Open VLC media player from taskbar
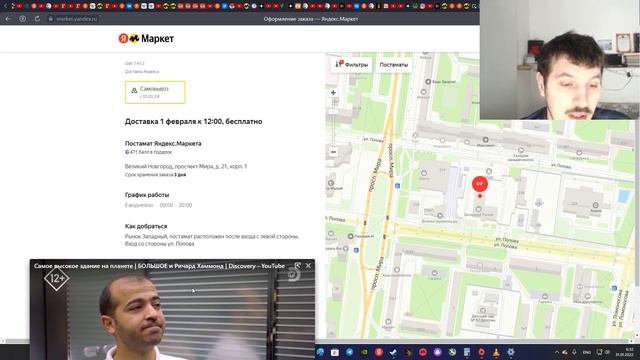The width and height of the screenshot is (640, 360). pyautogui.click(x=496, y=352)
